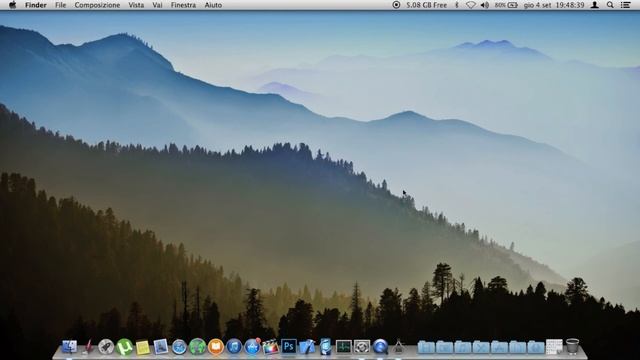Image resolution: width=640 pixels, height=360 pixels.
Task: Launch Final Cut Pro clapperboard icon
Action: point(270,347)
